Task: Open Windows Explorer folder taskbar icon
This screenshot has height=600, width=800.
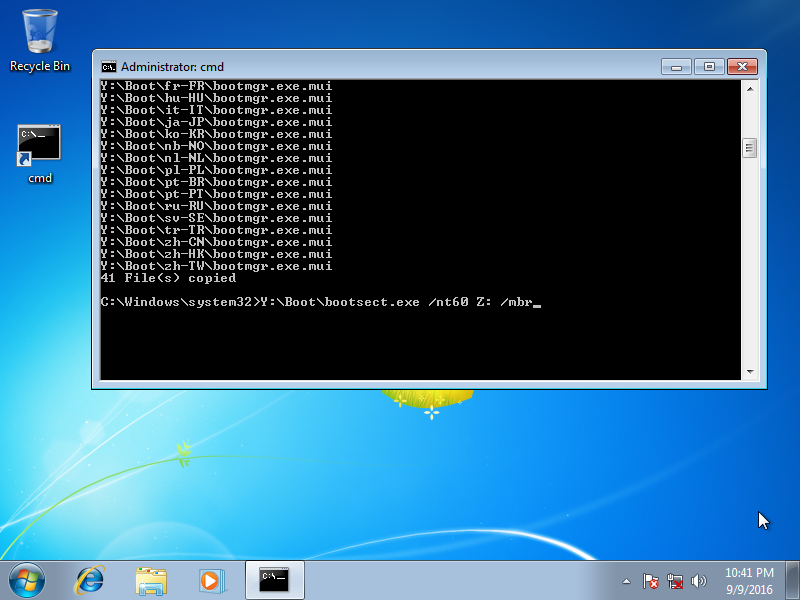Action: (x=151, y=581)
